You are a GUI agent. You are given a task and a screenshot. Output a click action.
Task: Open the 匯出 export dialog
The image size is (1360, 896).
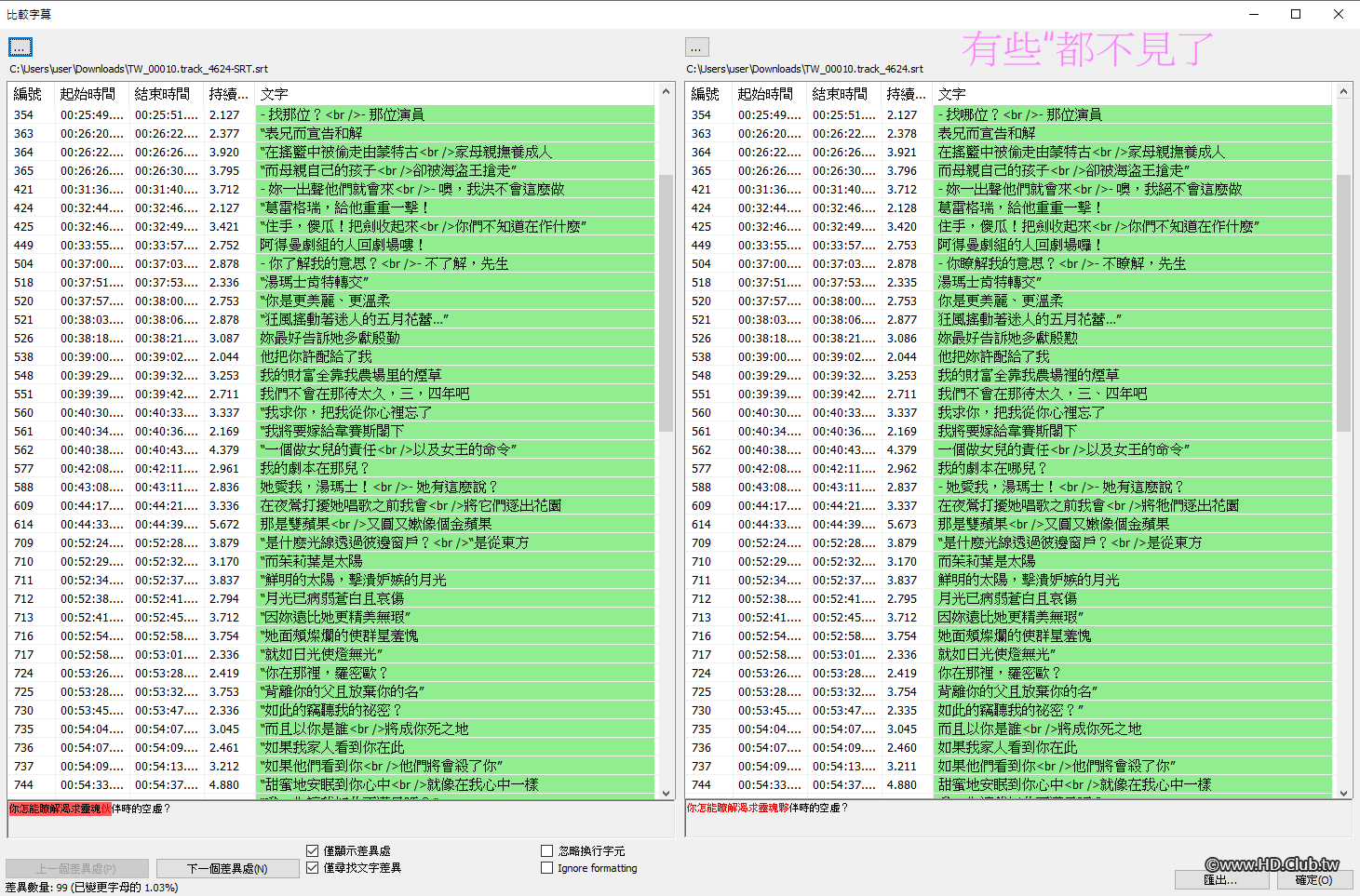[1223, 879]
